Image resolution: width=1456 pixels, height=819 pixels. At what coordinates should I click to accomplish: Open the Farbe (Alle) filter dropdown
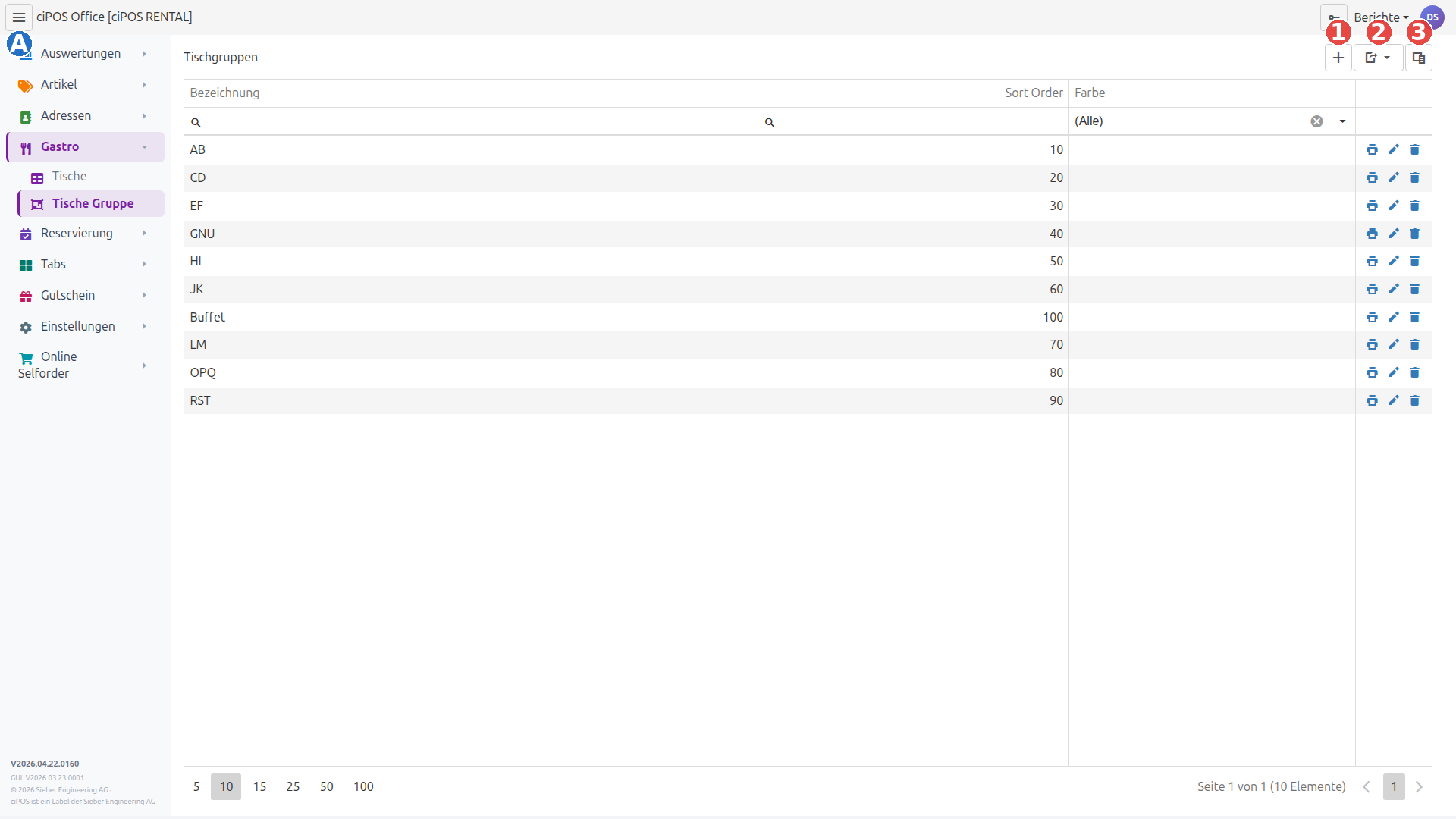pyautogui.click(x=1342, y=121)
